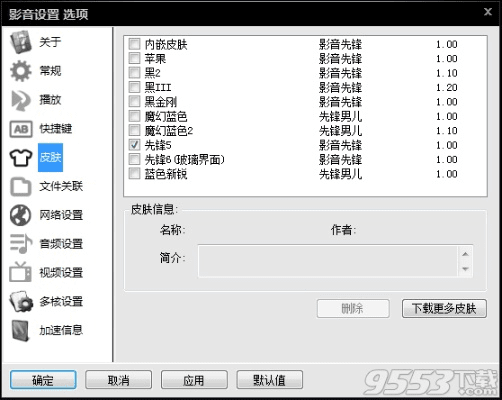502x400 pixels.
Task: Click the 简介 description text box
Action: point(328,261)
